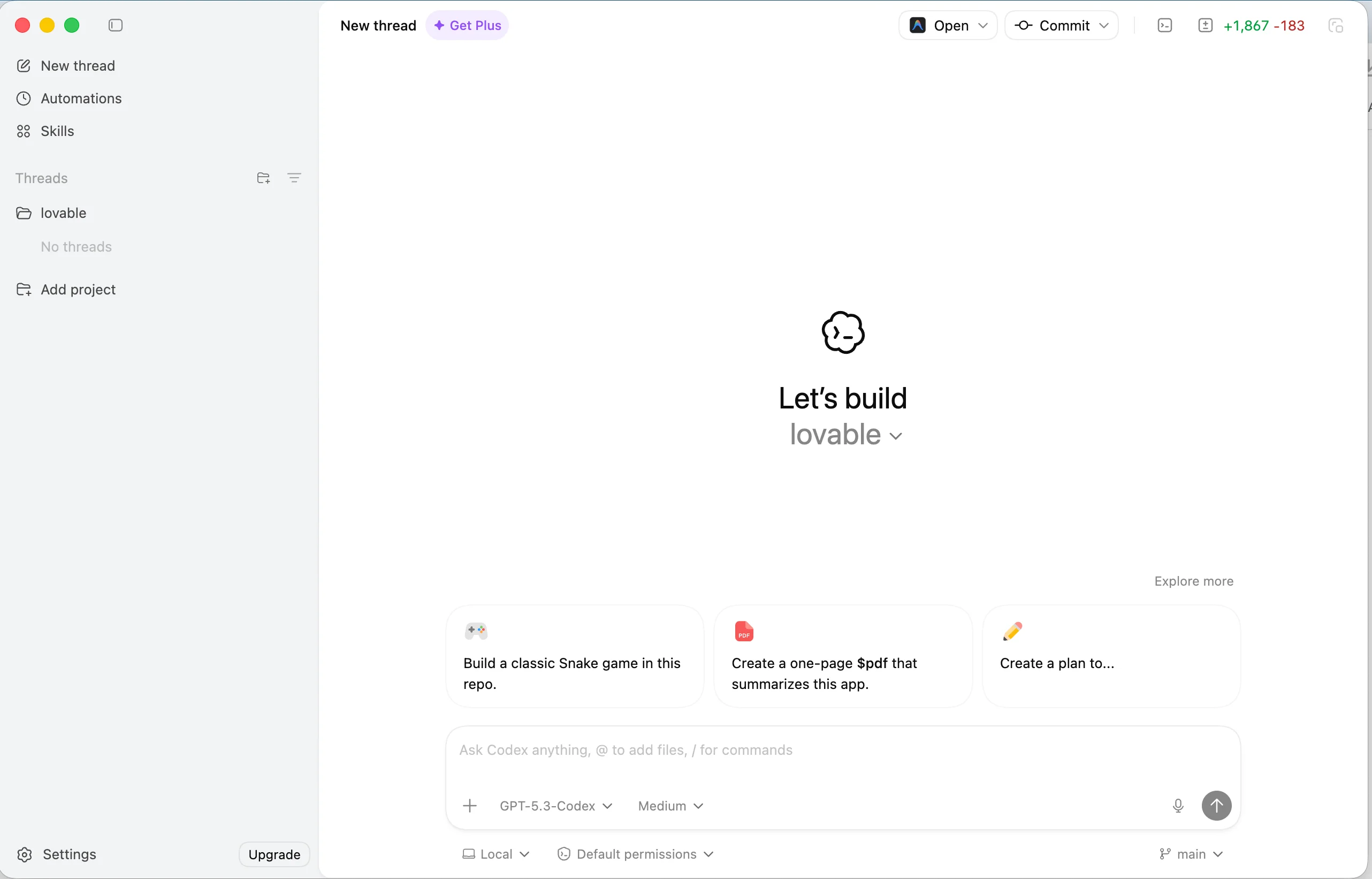1372x879 pixels.
Task: Click the plus attachment icon
Action: (x=469, y=805)
